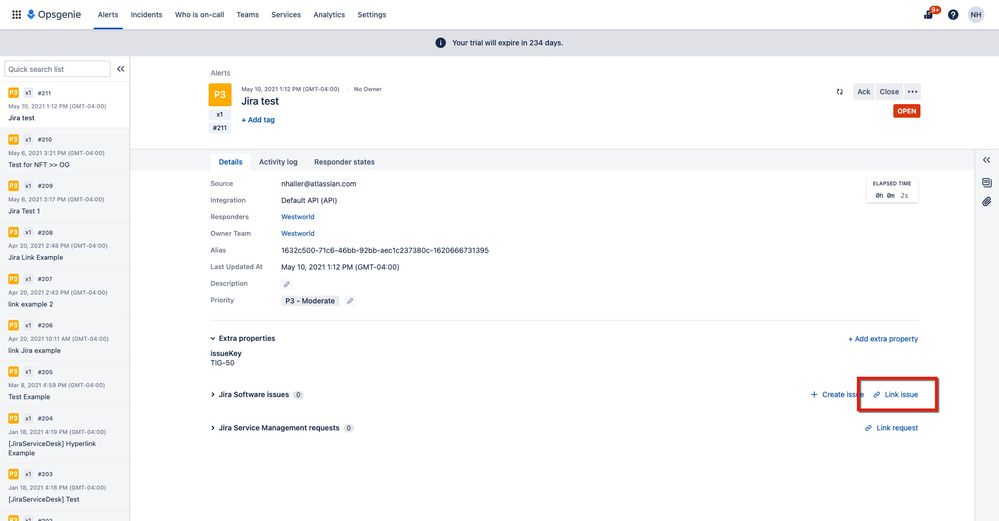Select alert #204 Hyperlink Example

pos(64,435)
